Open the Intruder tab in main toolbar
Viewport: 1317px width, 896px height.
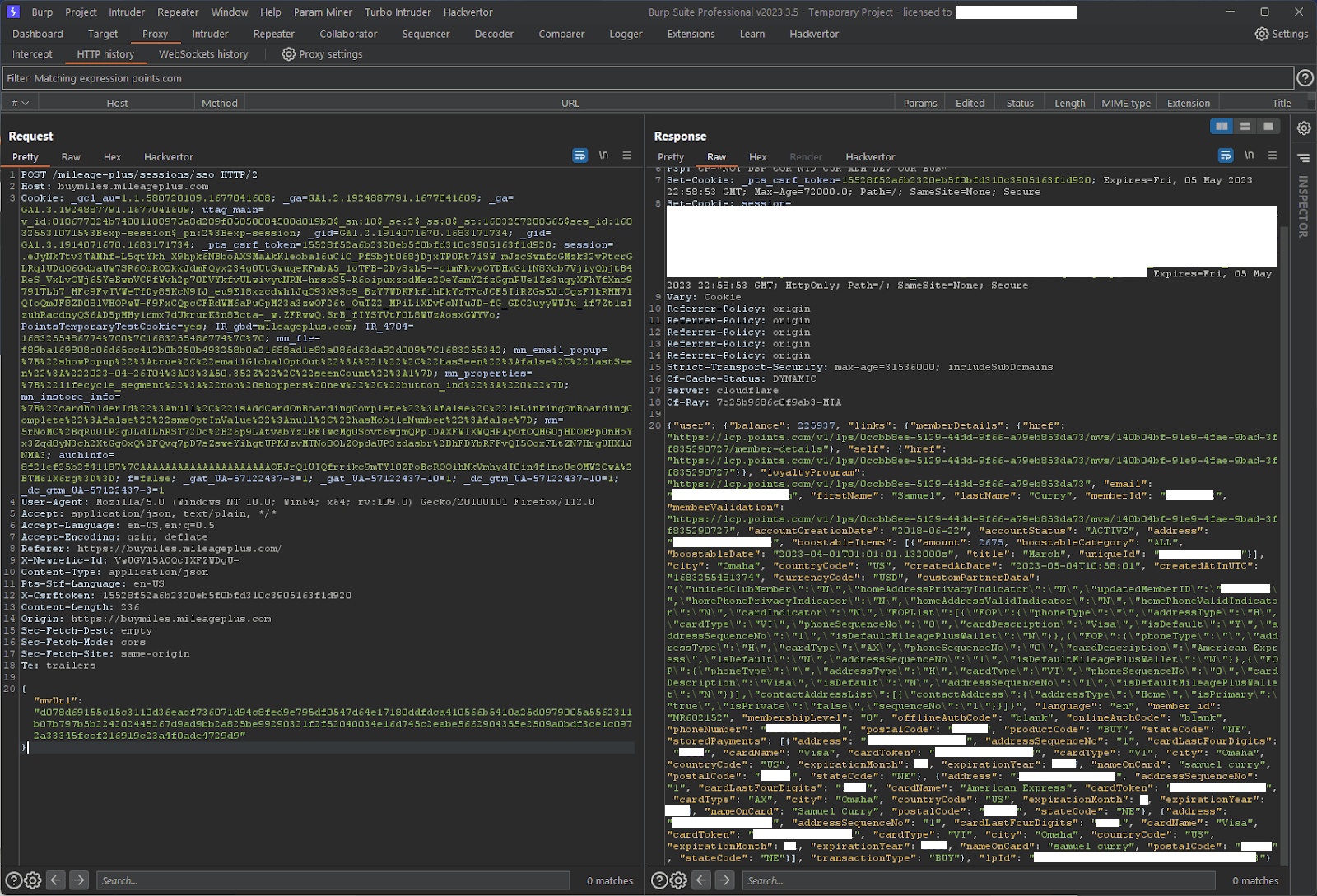point(210,34)
